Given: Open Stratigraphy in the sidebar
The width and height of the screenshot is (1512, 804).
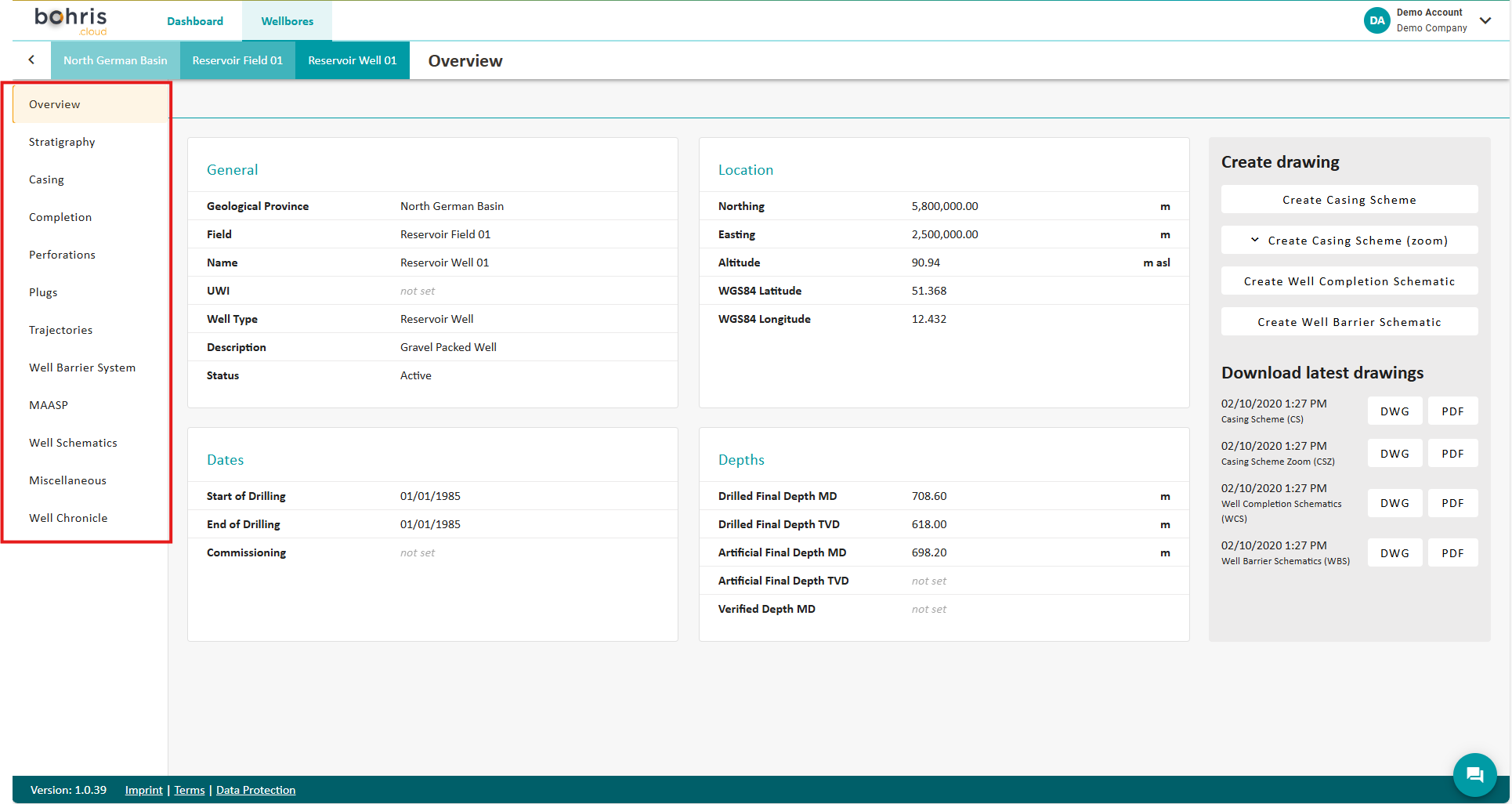Looking at the screenshot, I should [62, 142].
